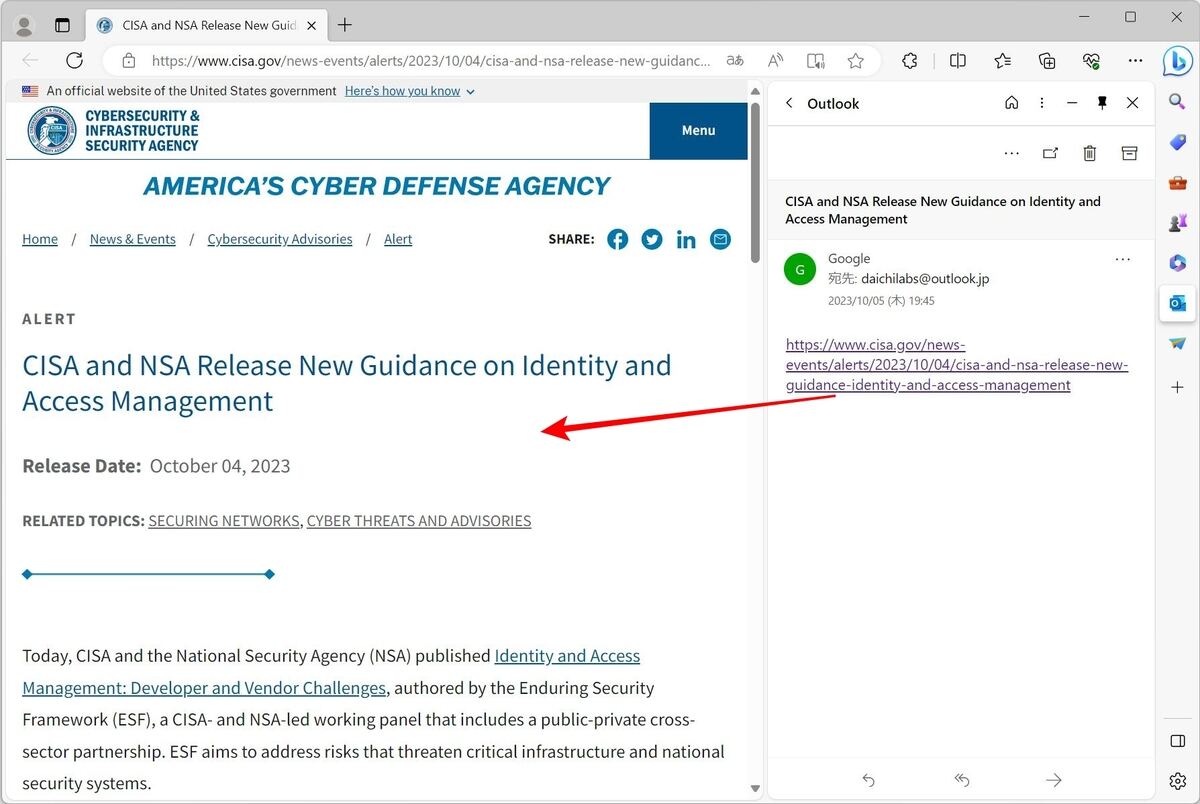The image size is (1200, 804).
Task: Open the Collections icon
Action: (1047, 60)
